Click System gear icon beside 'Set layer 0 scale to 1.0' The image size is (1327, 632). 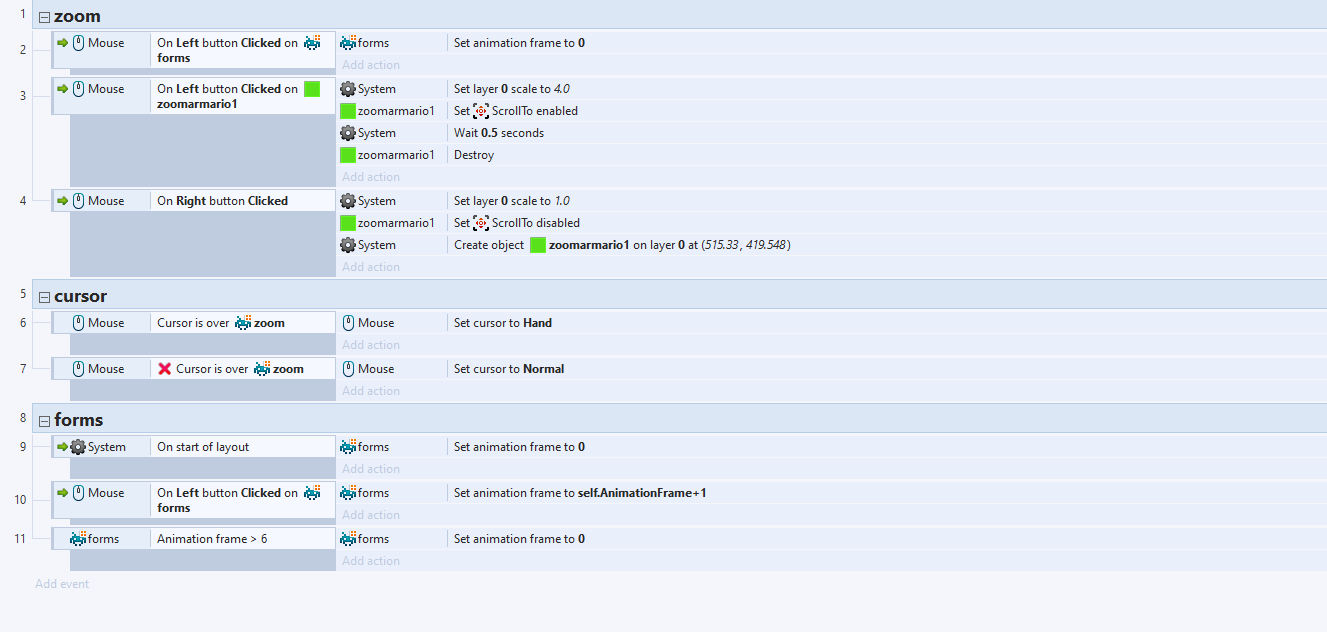(x=348, y=201)
